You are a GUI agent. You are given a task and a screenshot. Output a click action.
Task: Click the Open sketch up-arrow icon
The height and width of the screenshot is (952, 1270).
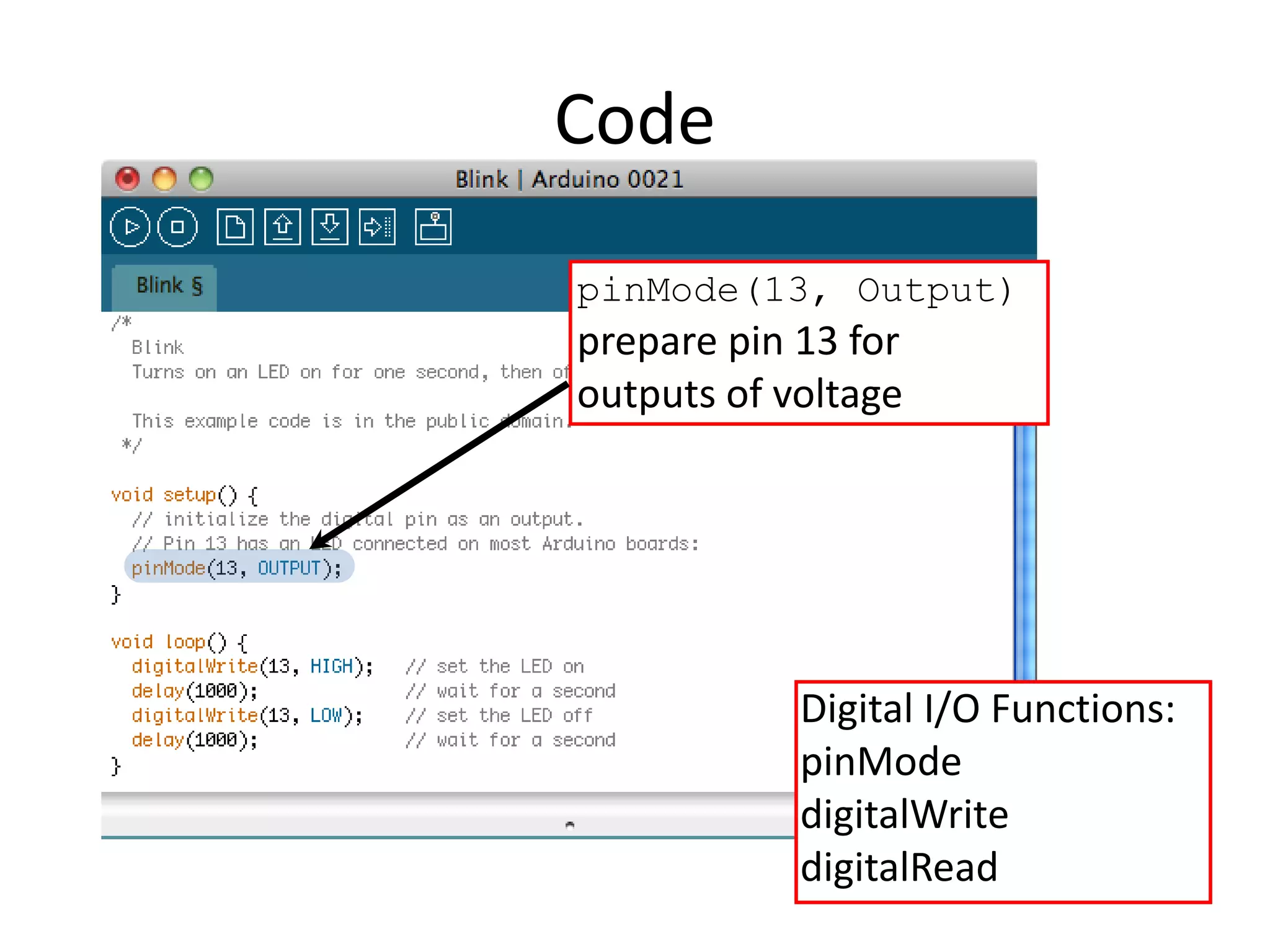[x=283, y=227]
